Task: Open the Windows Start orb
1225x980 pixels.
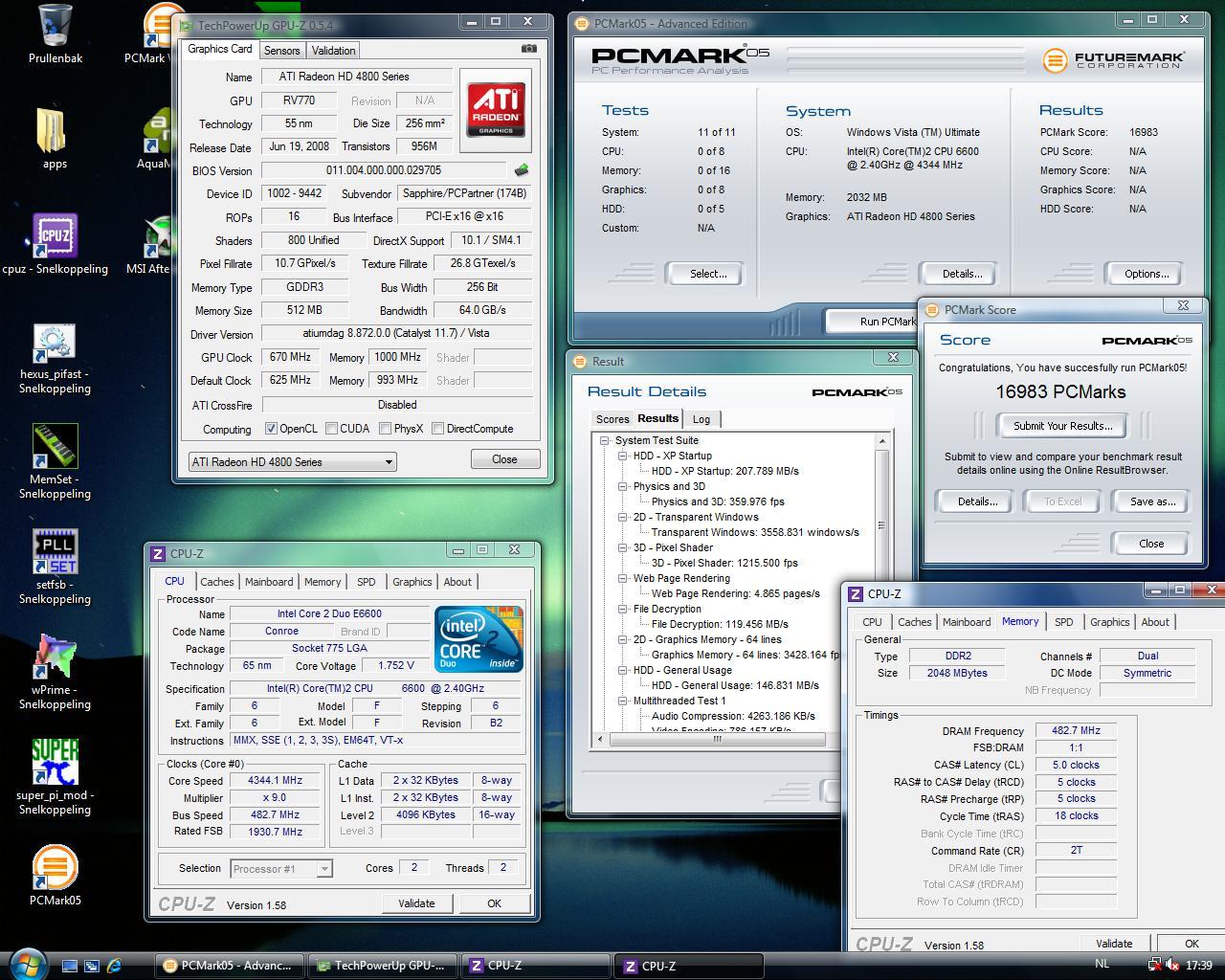Action: coord(26,964)
